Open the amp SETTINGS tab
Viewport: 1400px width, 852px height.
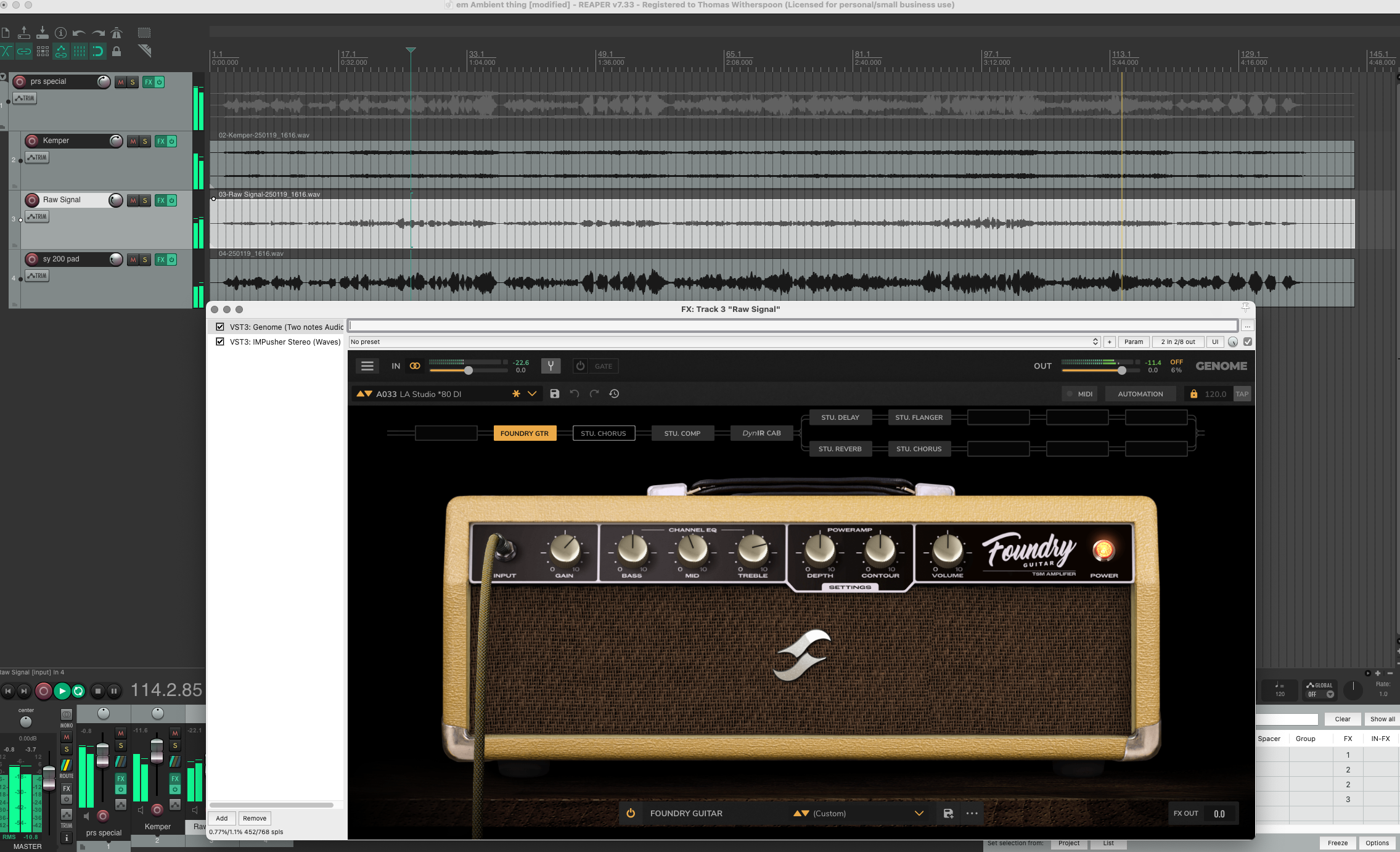[850, 587]
